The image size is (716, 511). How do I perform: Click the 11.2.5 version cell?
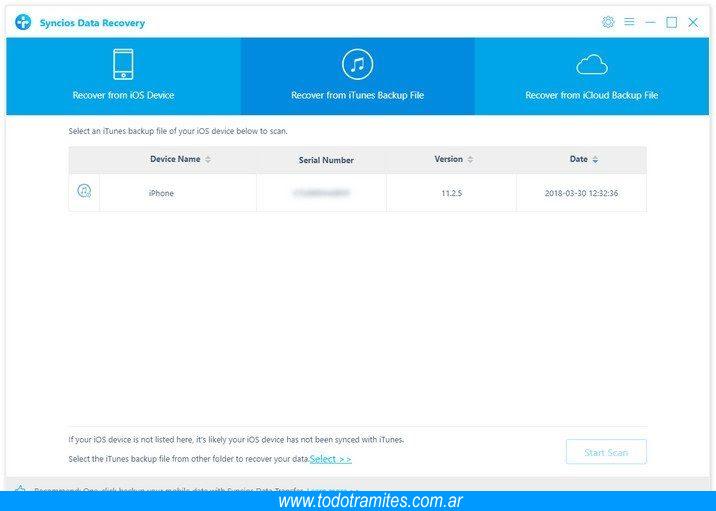click(x=451, y=193)
